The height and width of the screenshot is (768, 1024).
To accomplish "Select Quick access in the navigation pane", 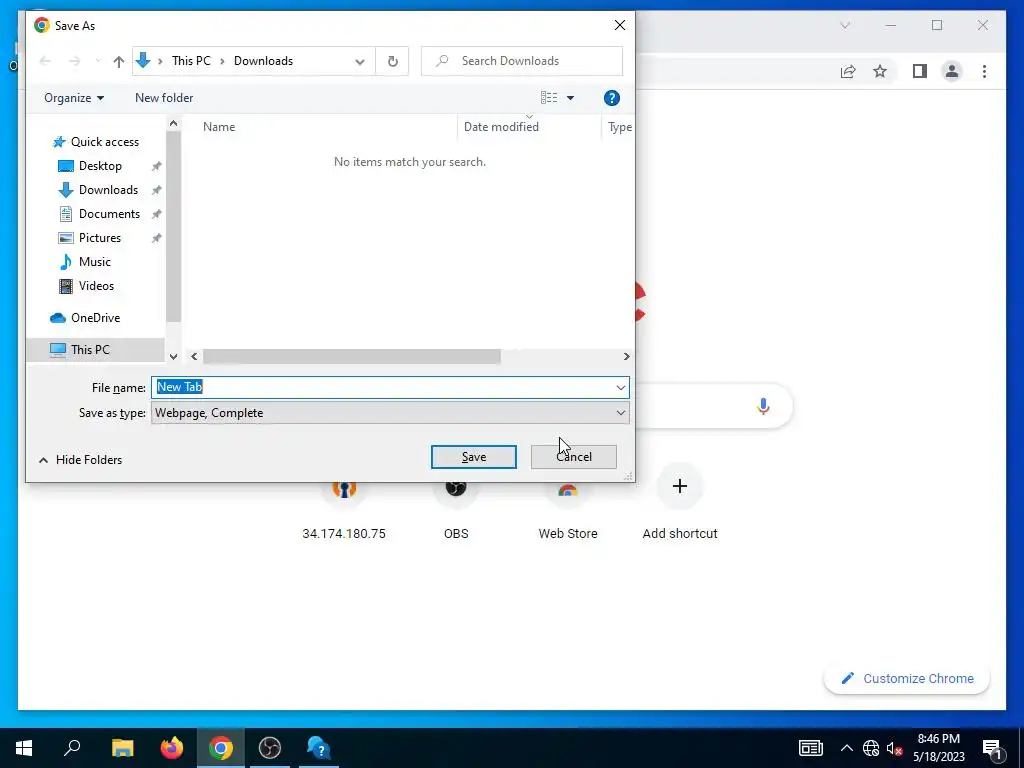I will coord(104,142).
